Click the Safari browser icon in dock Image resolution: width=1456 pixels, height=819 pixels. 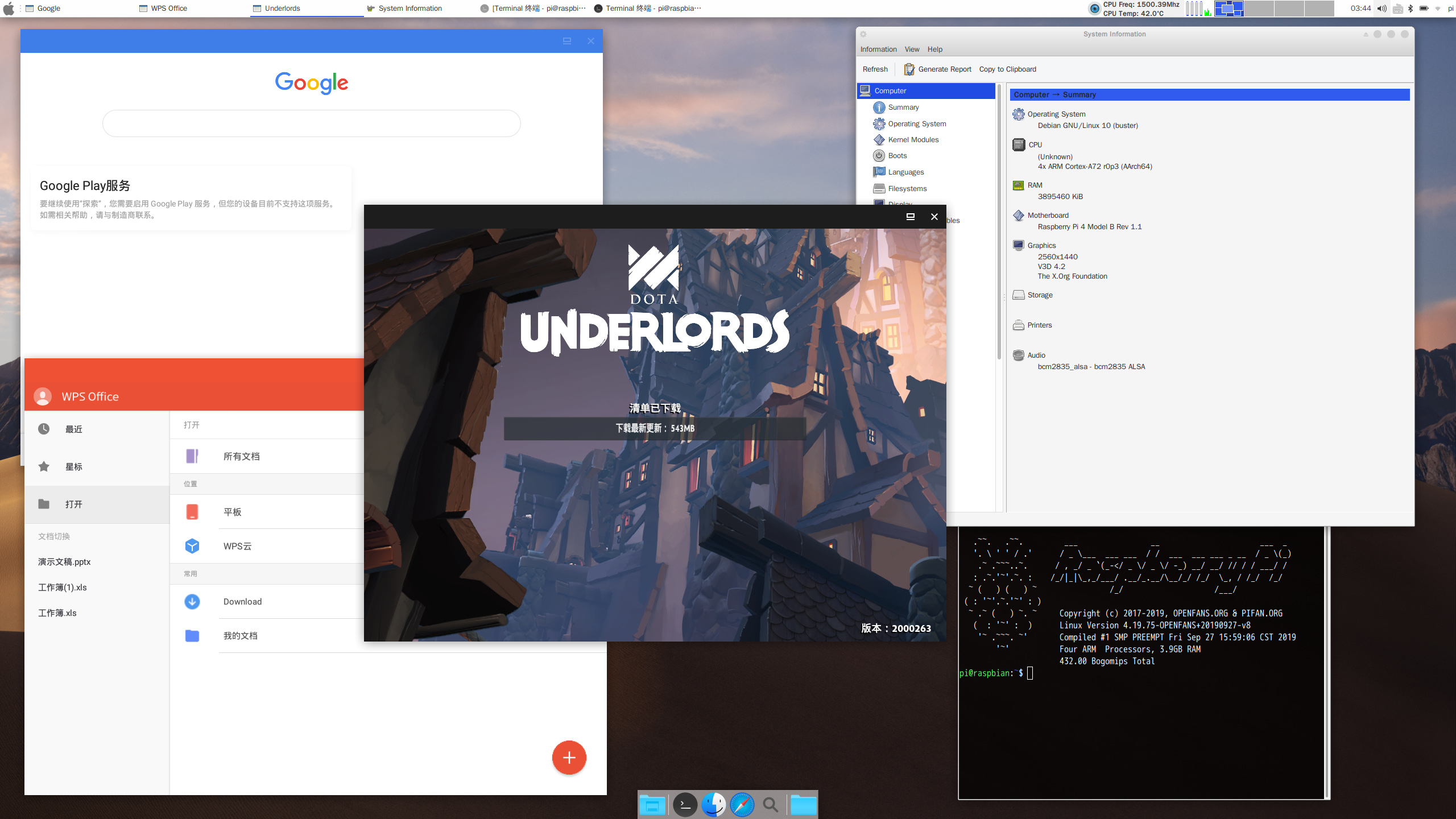coord(742,804)
